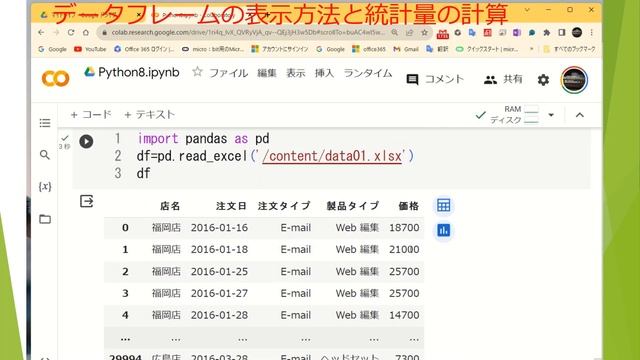
Task: Open the tab search chevron in the title bar
Action: pyautogui.click(x=527, y=9)
